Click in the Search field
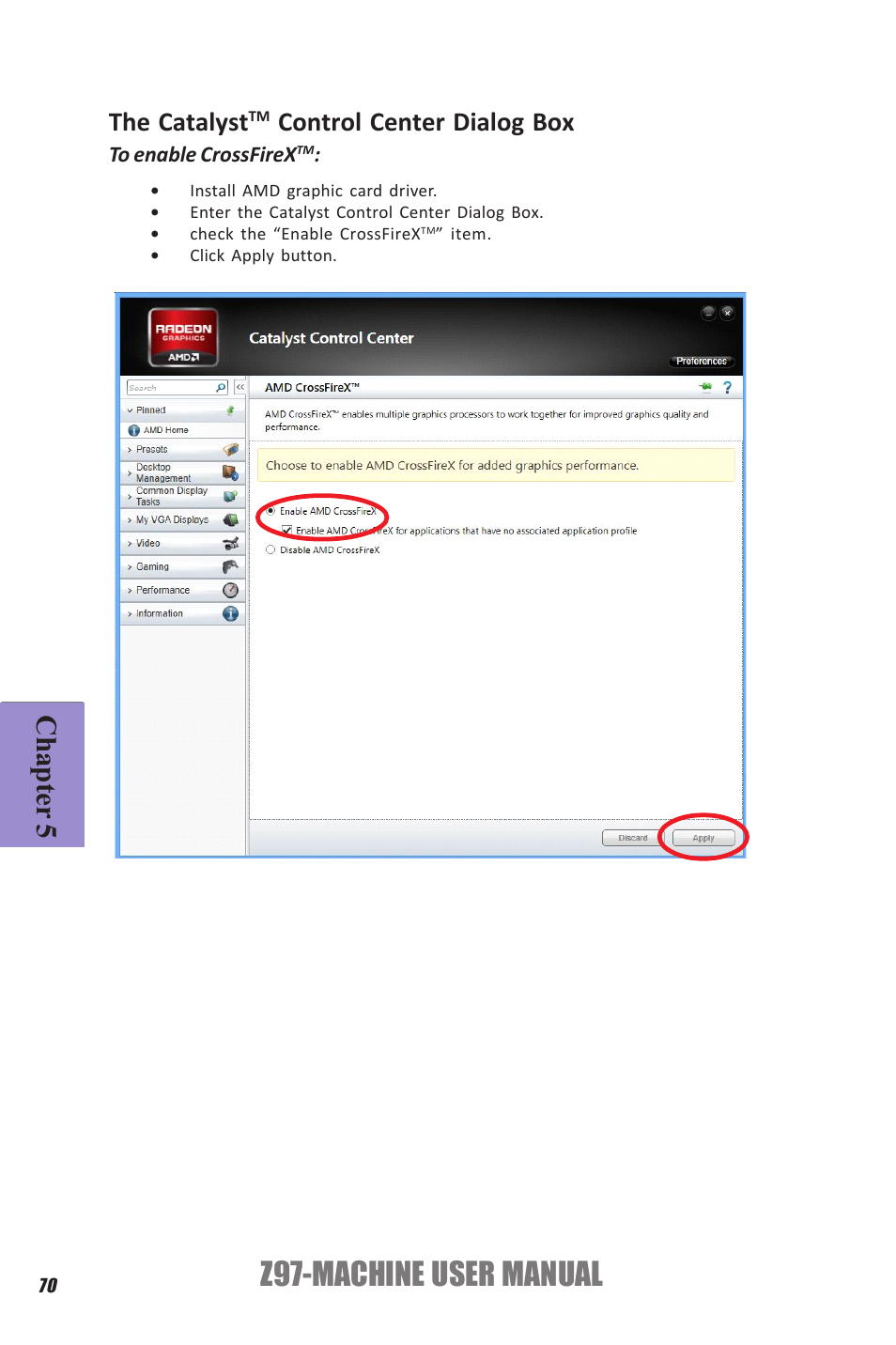The height and width of the screenshot is (1345, 896). coord(171,387)
